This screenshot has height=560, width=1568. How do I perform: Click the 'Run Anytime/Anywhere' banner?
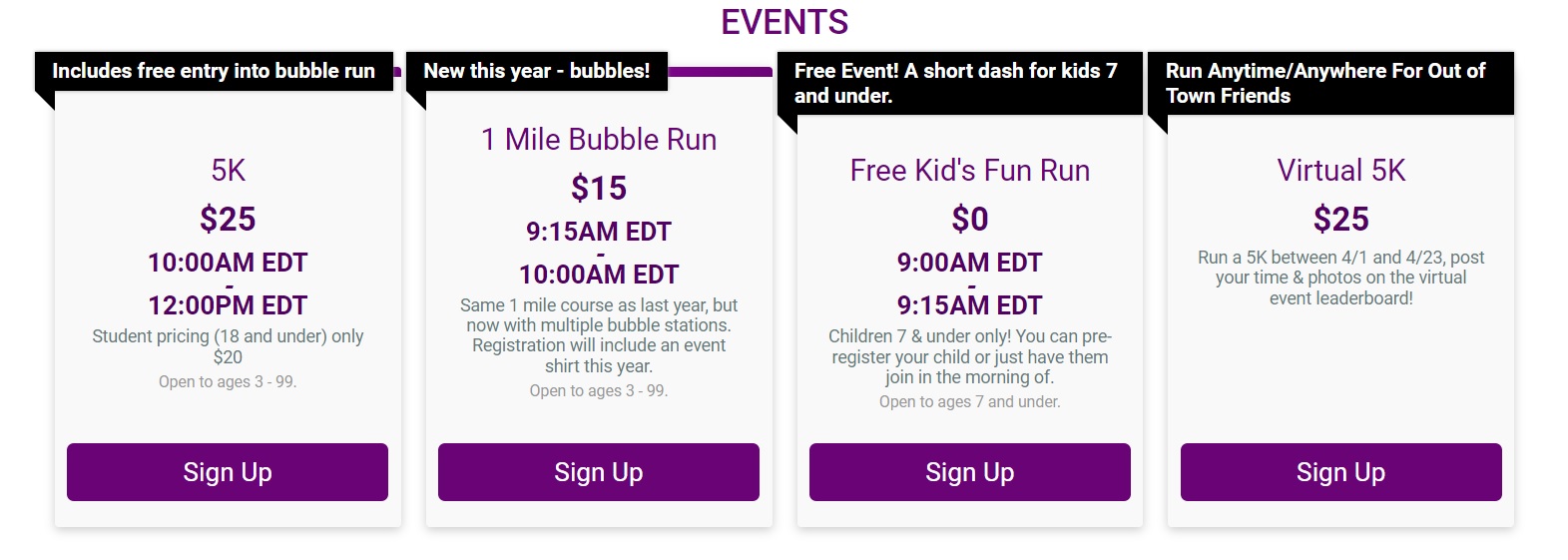coord(1331,83)
